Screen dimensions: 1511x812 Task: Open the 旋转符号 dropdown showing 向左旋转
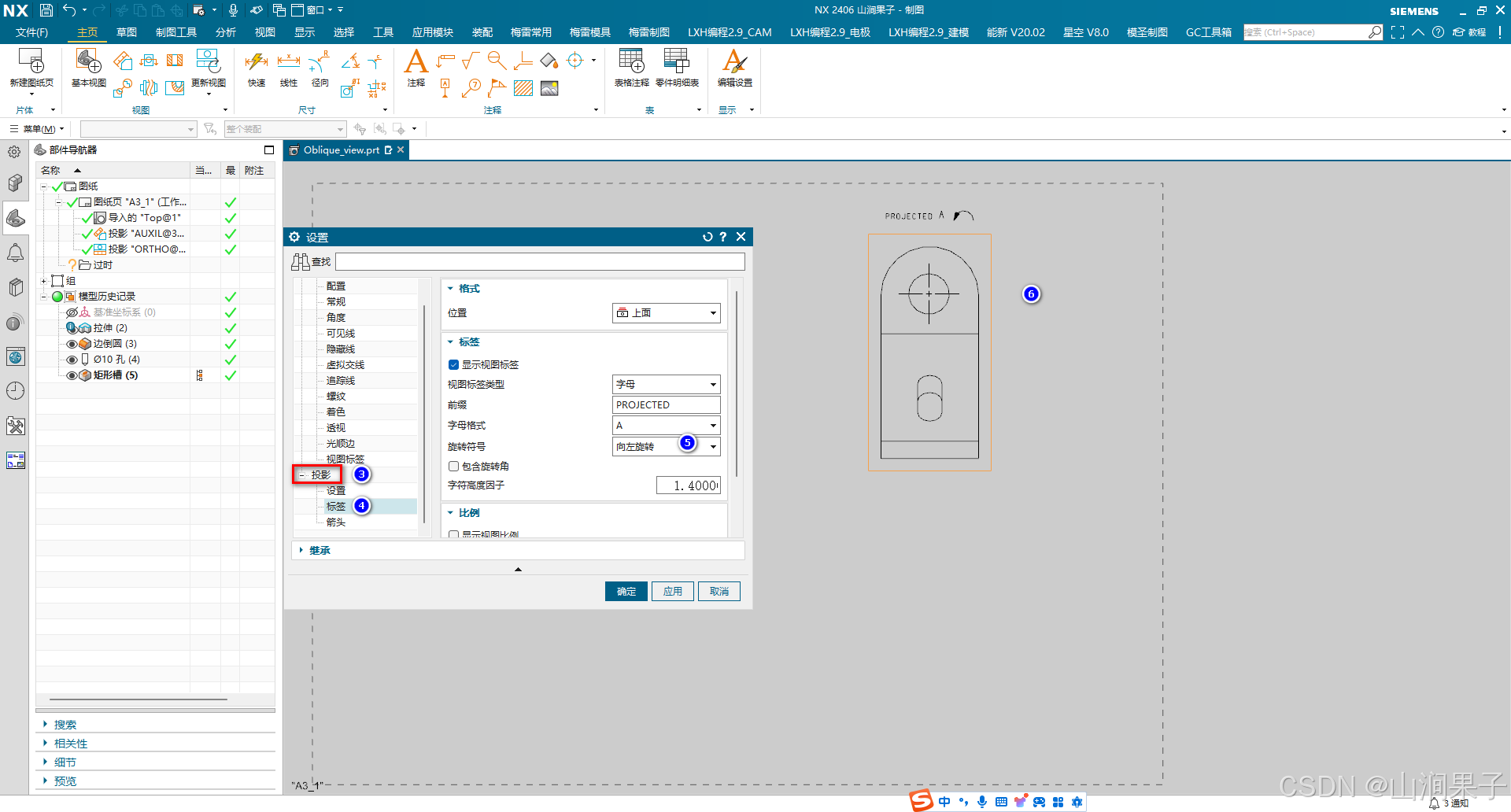(x=666, y=446)
